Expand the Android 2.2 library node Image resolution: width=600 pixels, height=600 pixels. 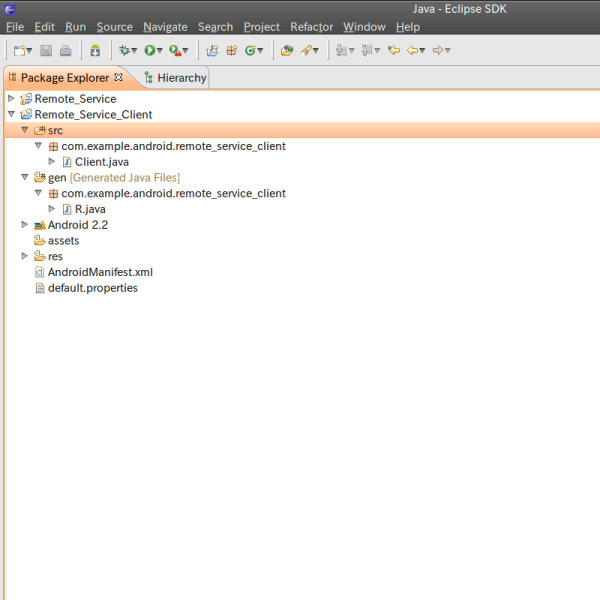(x=24, y=224)
